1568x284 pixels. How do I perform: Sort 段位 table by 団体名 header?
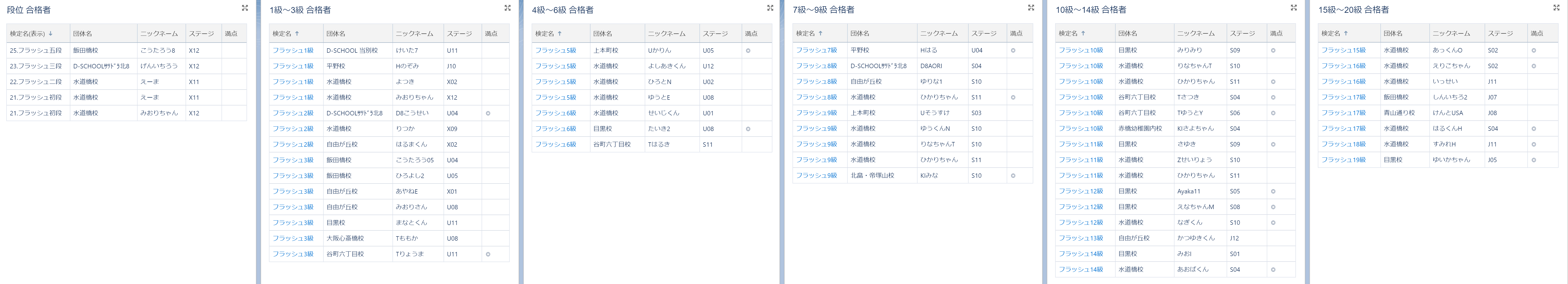(103, 33)
